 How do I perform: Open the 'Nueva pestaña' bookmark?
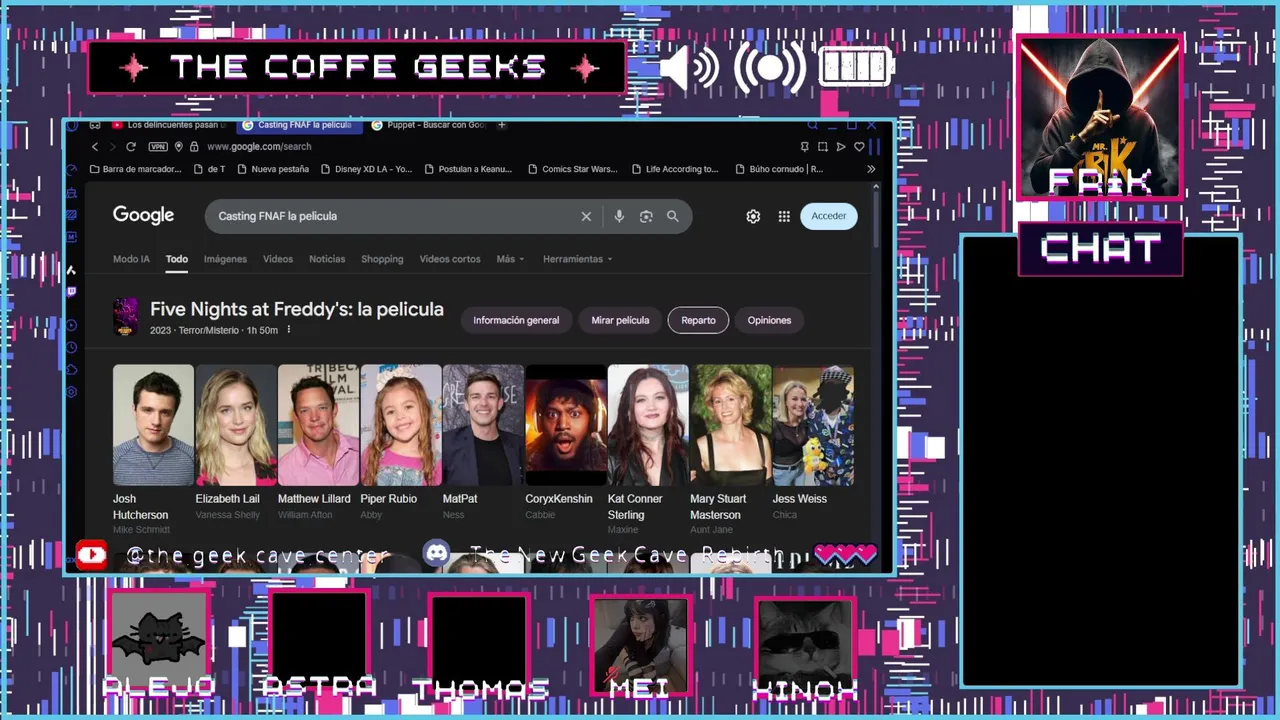[272, 169]
